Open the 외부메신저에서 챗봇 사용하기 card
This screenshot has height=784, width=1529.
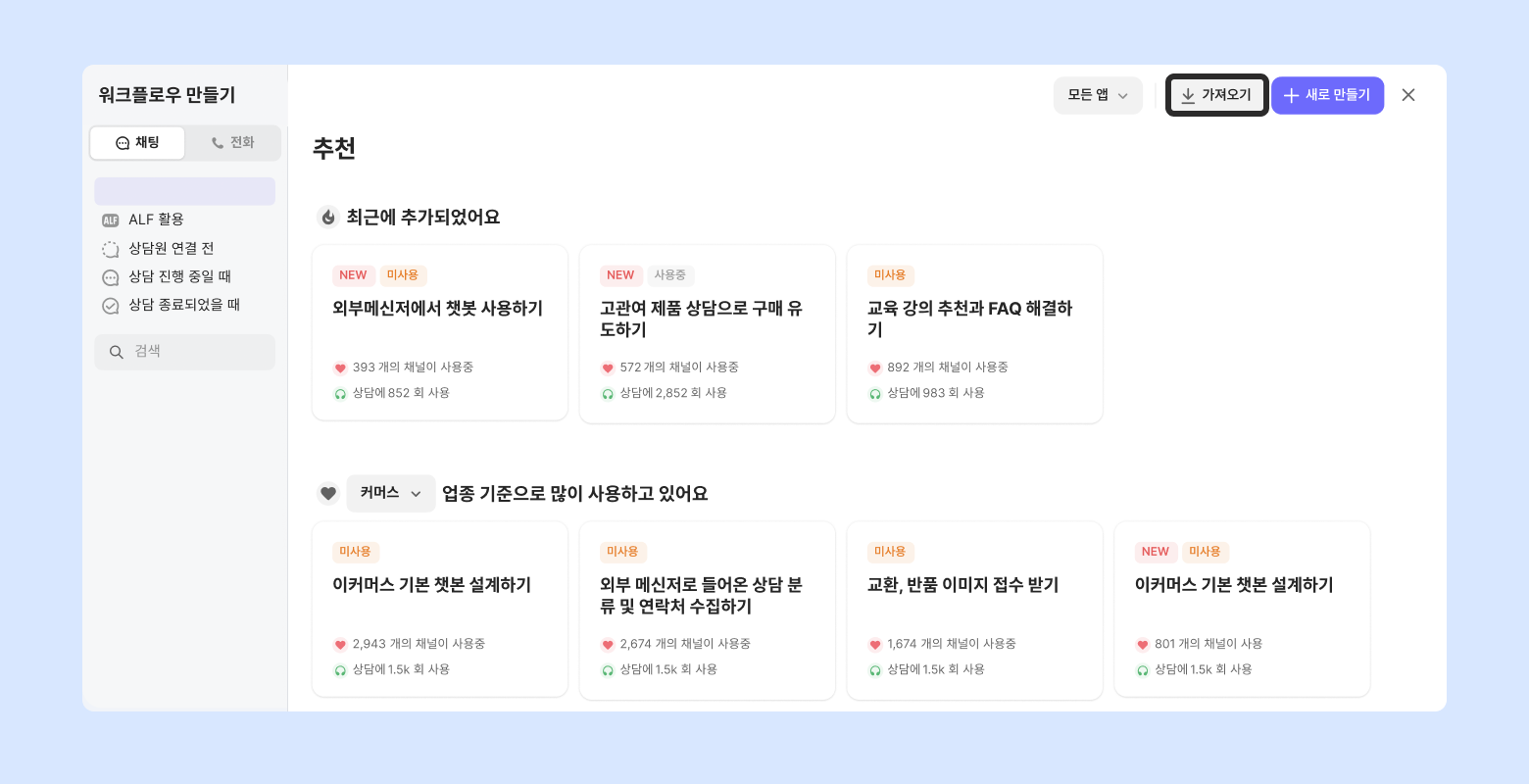pyautogui.click(x=439, y=333)
